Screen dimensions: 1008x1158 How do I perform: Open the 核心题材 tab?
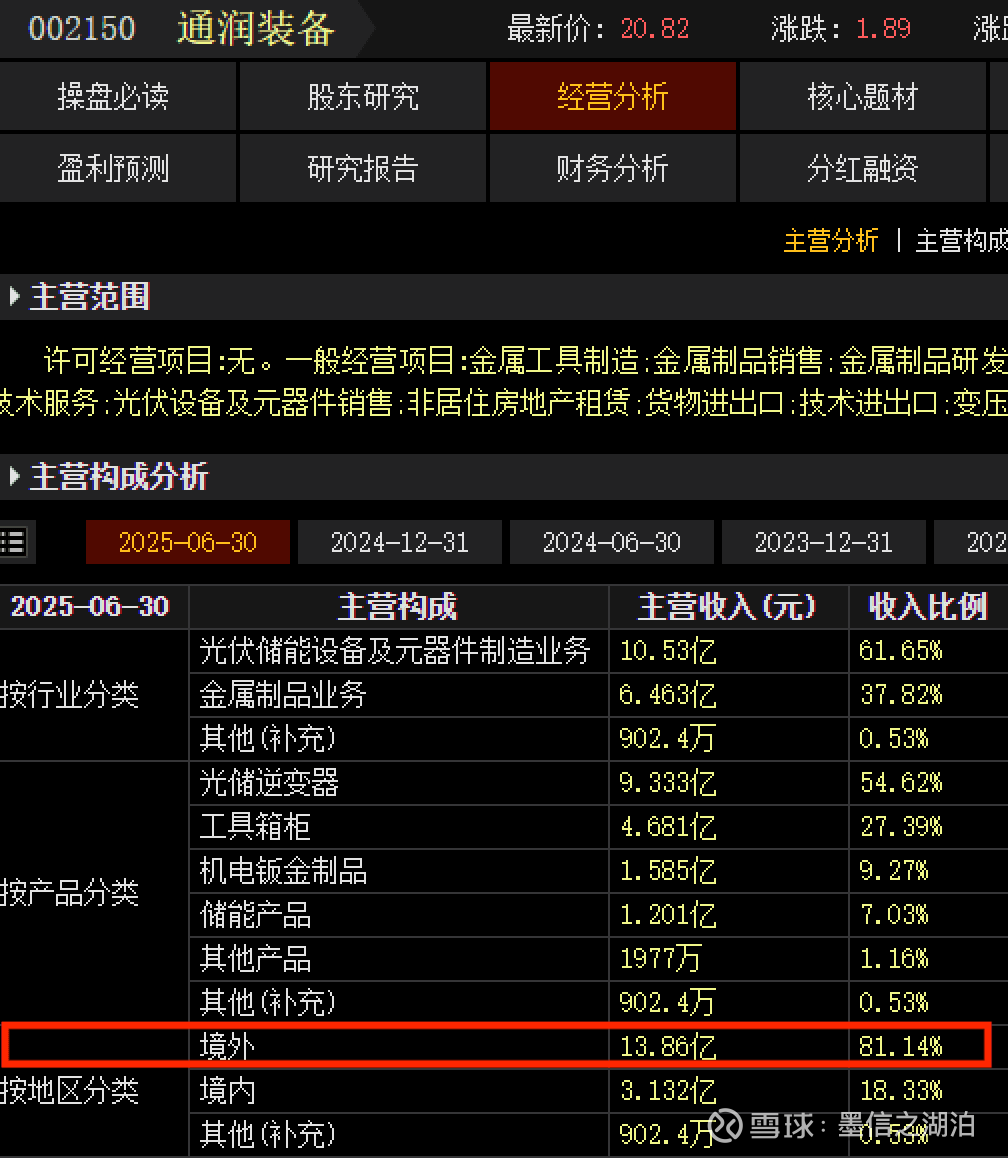pyautogui.click(x=863, y=96)
